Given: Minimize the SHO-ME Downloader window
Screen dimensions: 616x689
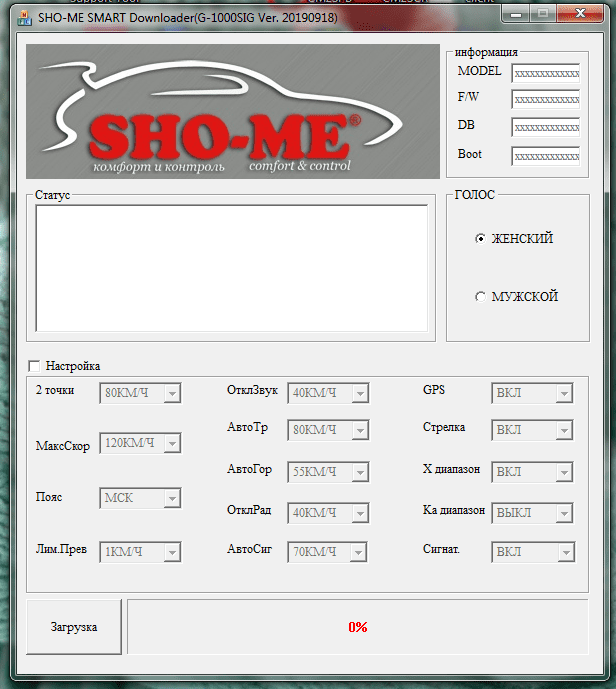Looking at the screenshot, I should pyautogui.click(x=515, y=14).
